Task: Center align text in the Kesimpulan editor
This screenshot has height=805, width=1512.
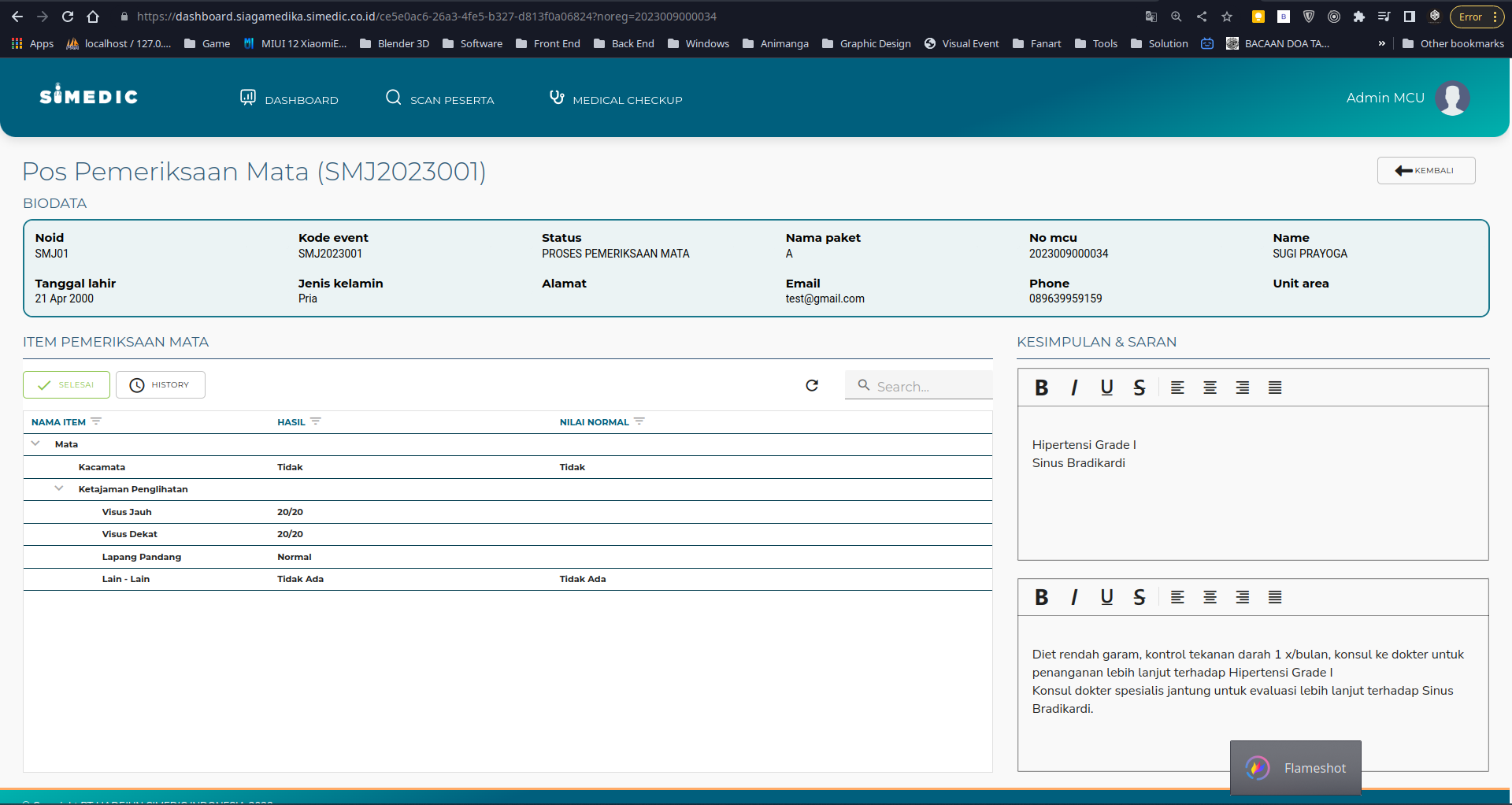Action: [1210, 388]
